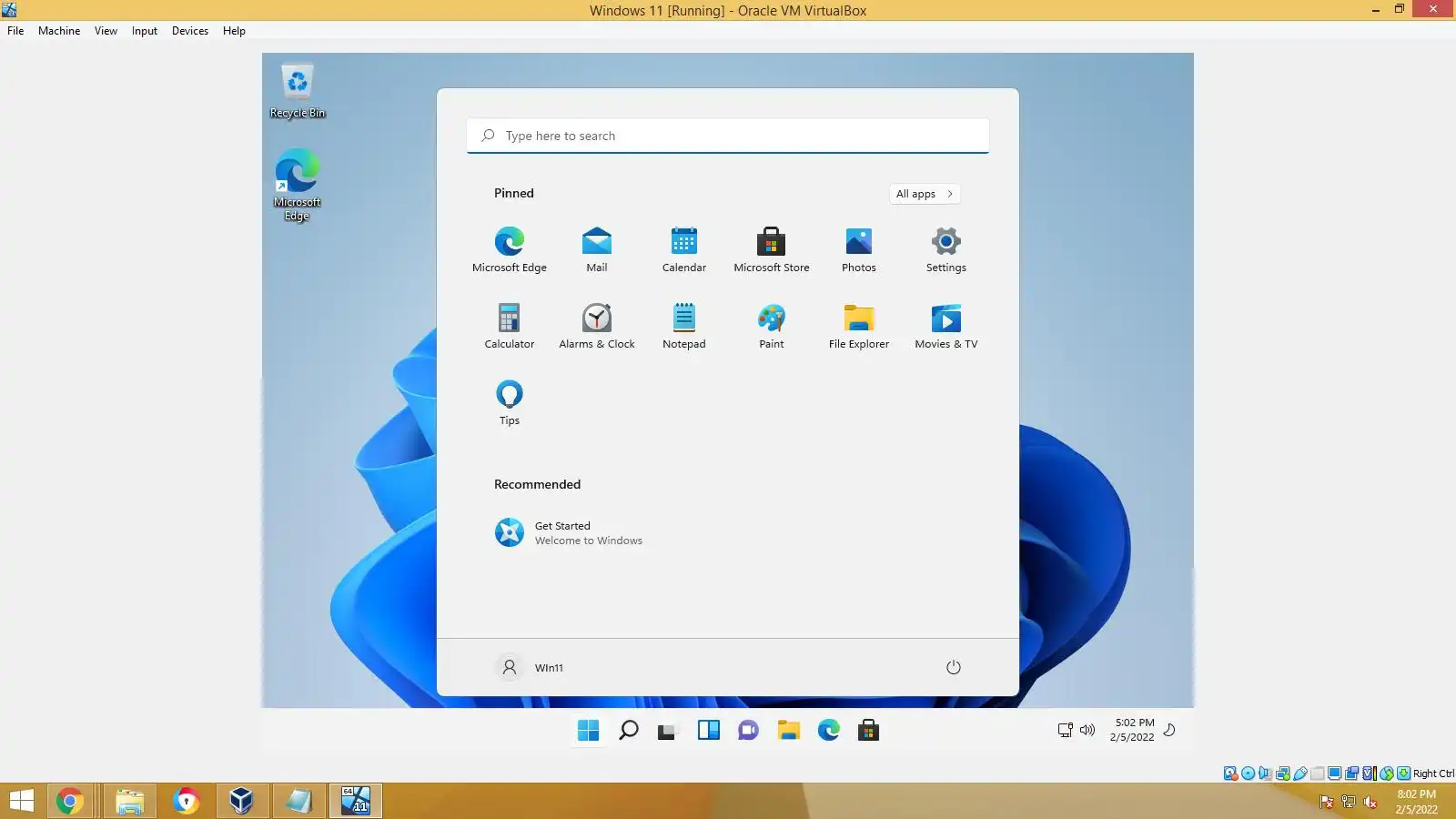
Task: Open the VirtualBox Help menu
Action: [234, 31]
